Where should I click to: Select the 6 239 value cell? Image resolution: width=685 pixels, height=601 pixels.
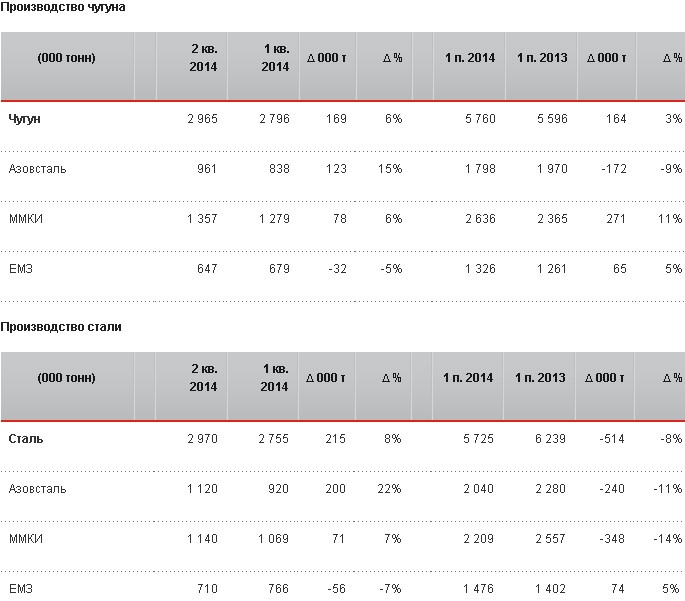click(x=548, y=439)
